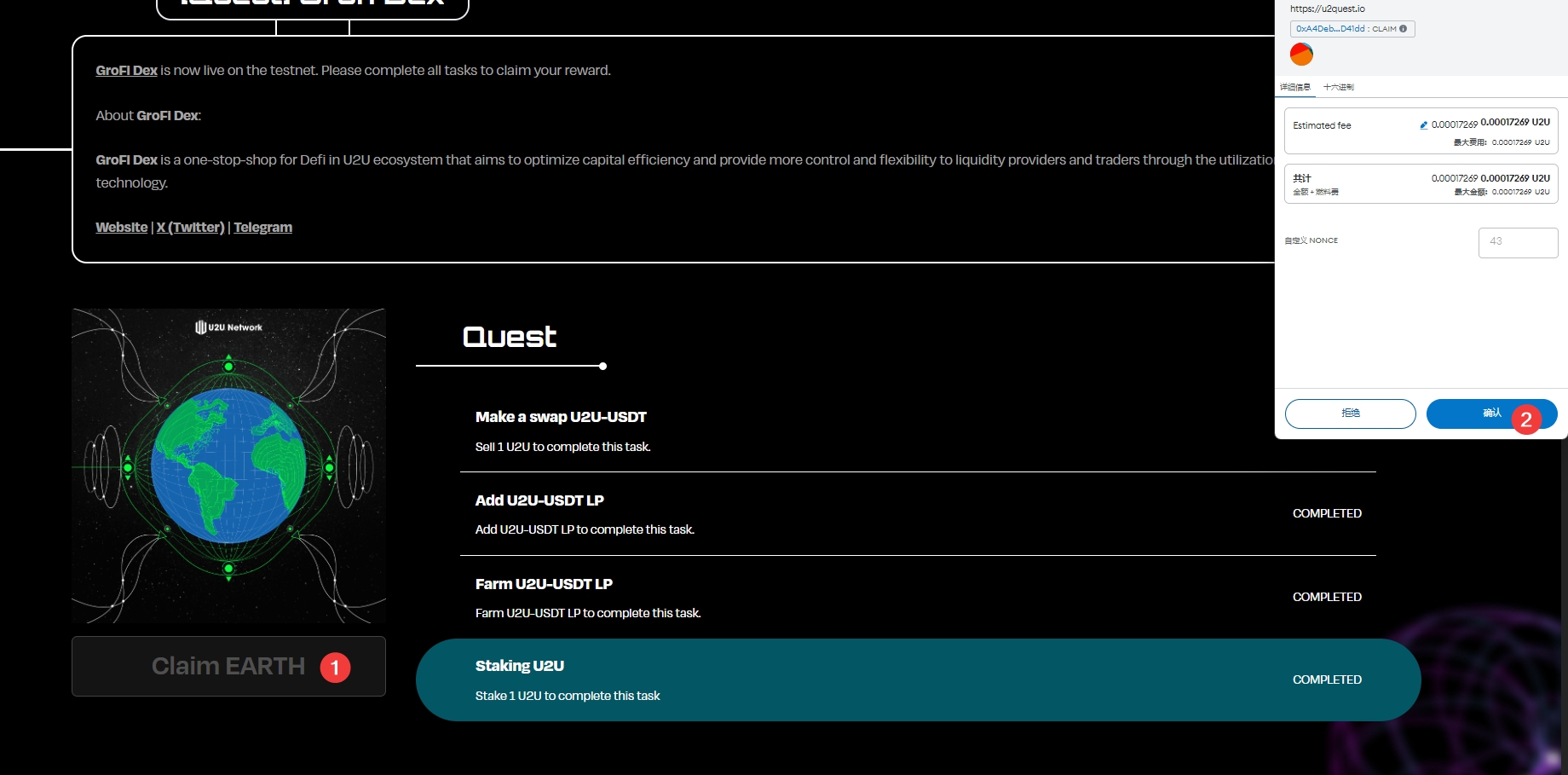Click the info icon next to CLAIM

point(1403,29)
